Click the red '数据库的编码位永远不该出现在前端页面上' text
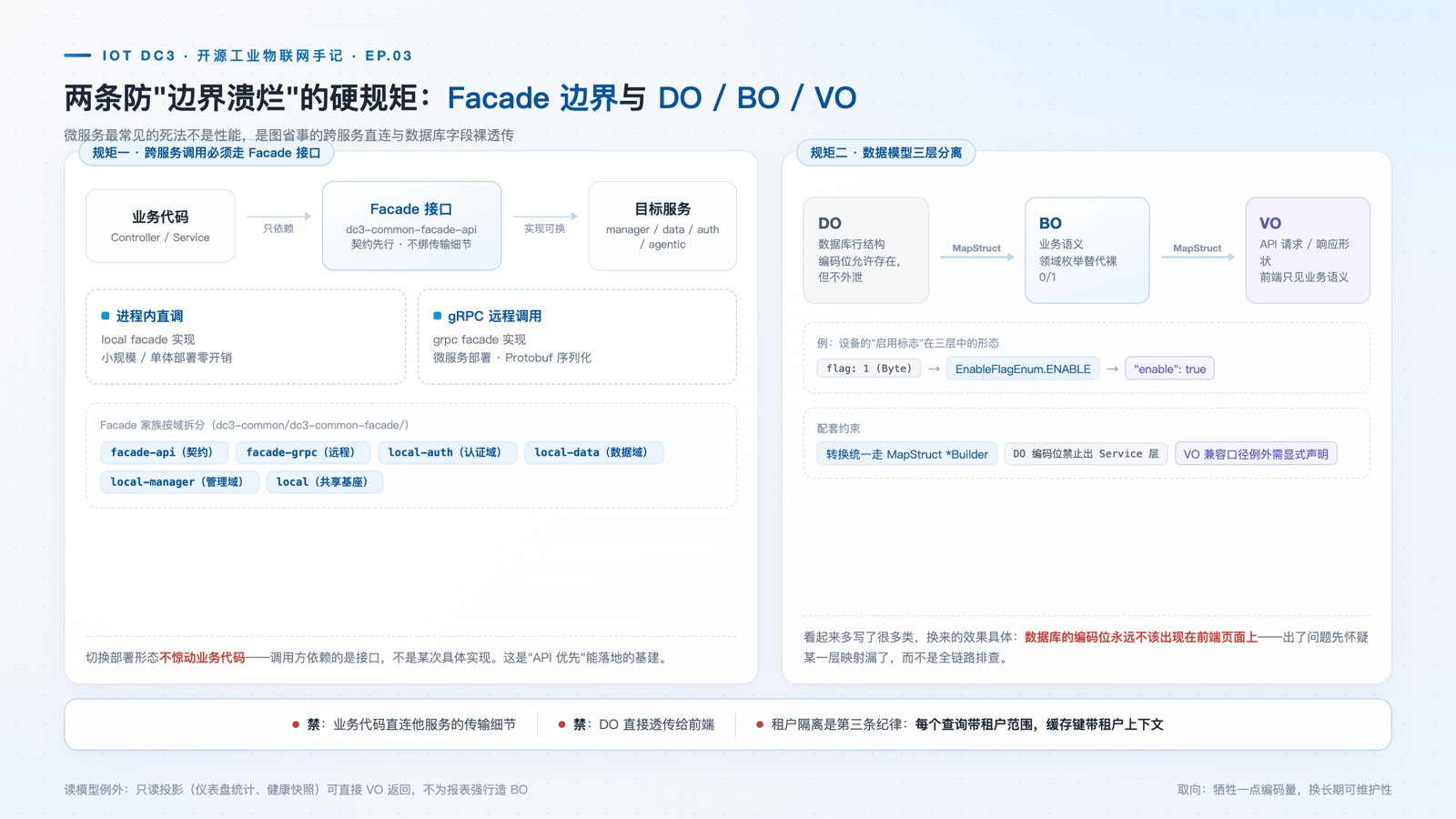 pyautogui.click(x=1141, y=637)
